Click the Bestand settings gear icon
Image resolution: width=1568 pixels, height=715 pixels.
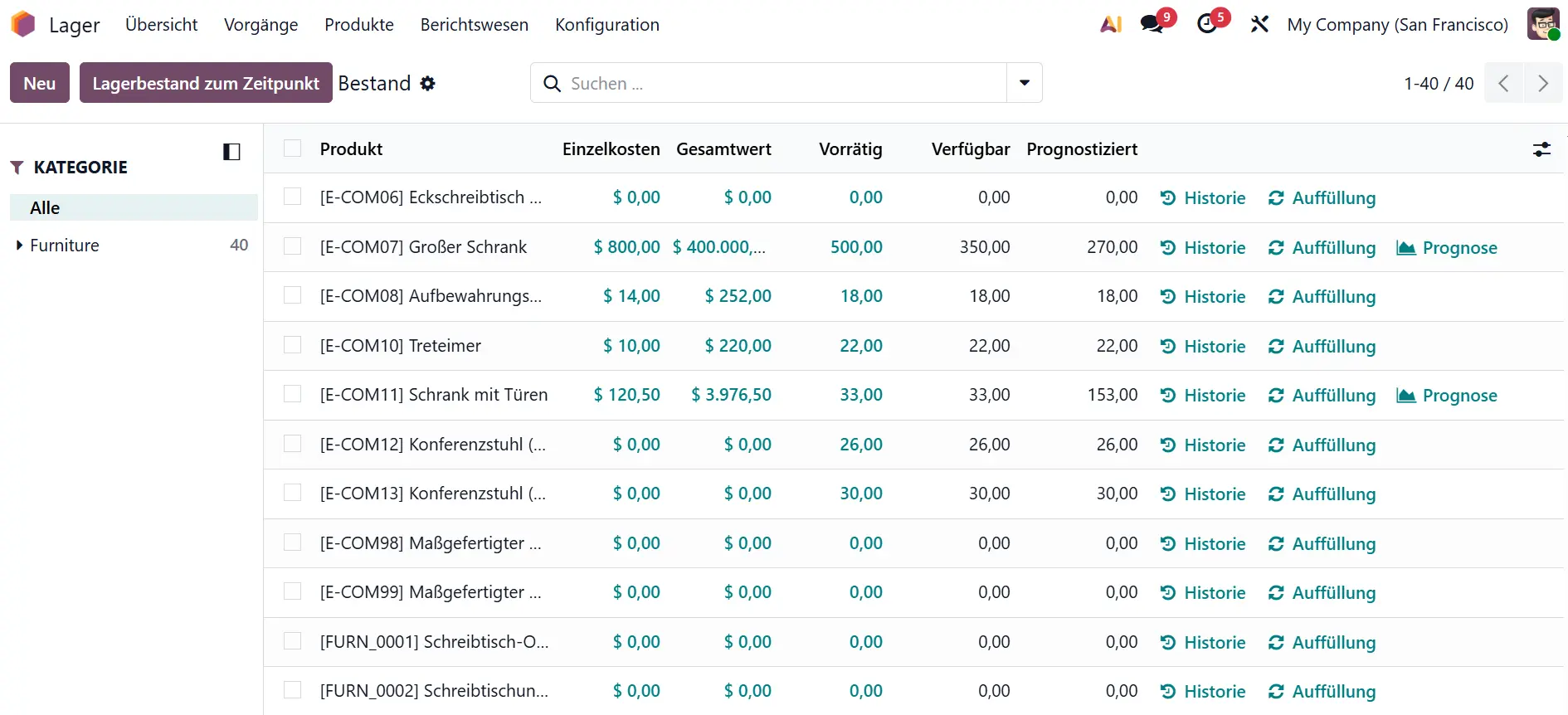[x=427, y=84]
